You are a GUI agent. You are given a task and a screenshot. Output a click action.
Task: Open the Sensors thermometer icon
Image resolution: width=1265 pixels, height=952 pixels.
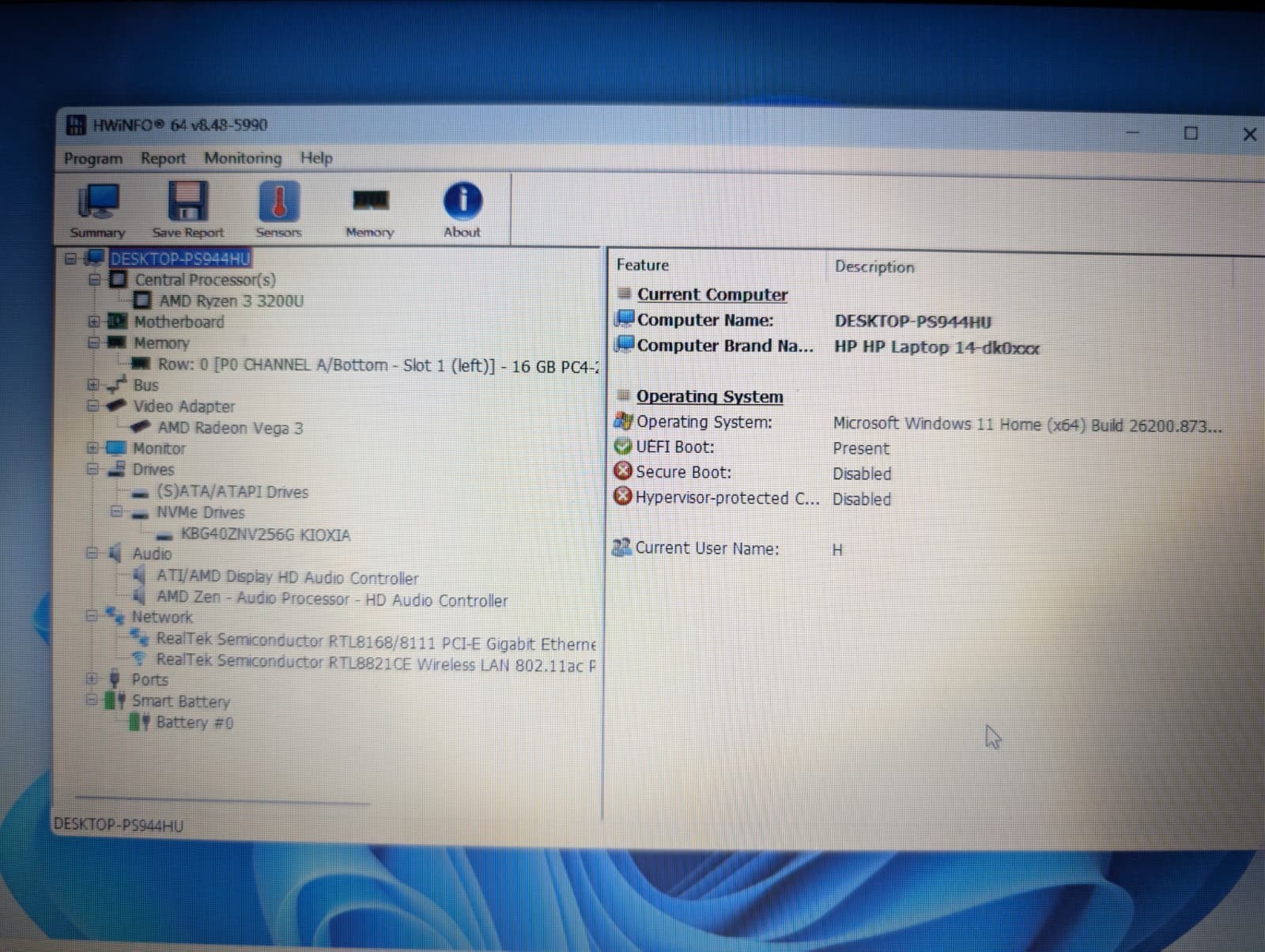coord(279,201)
